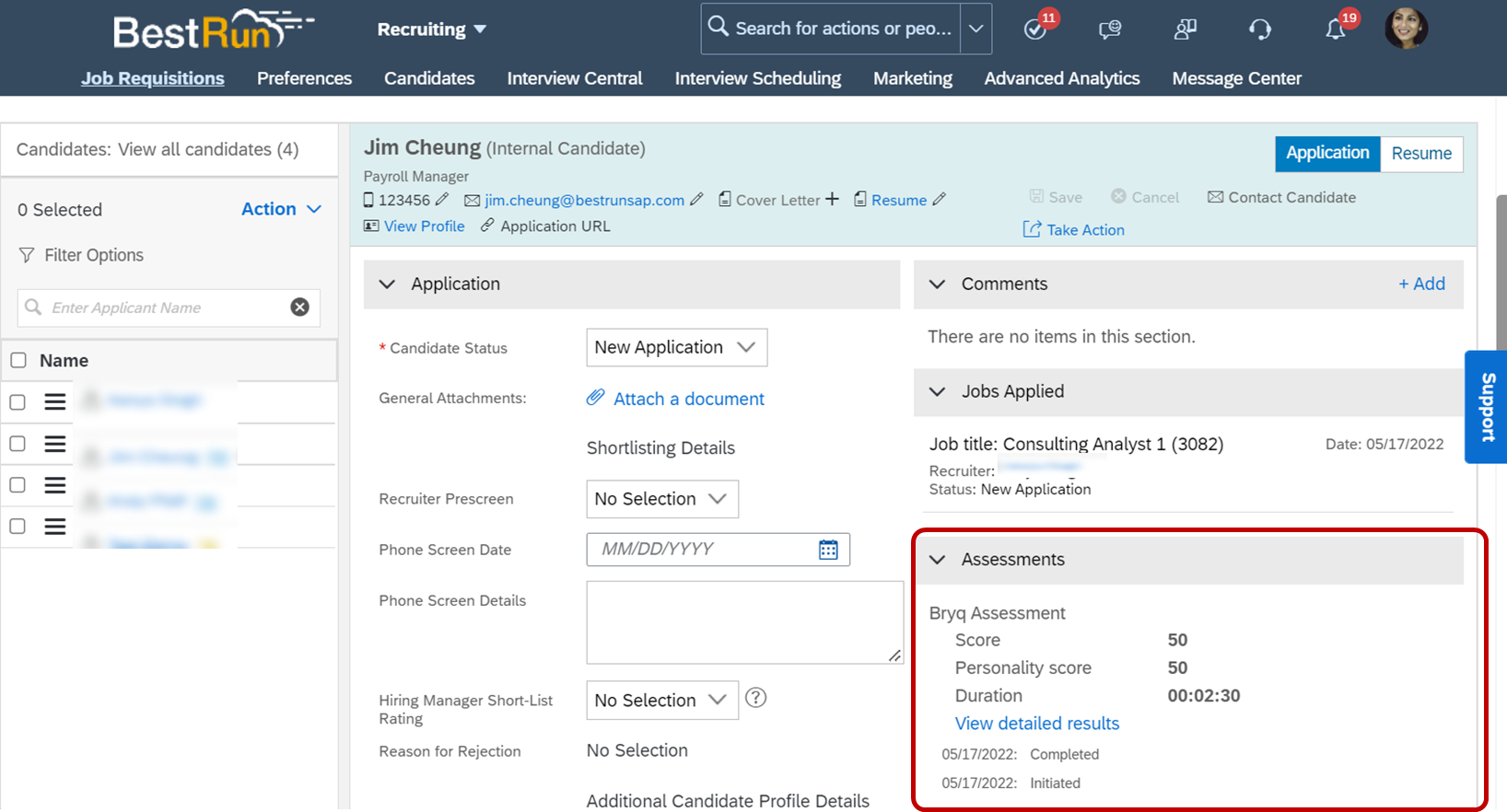Collapse the Assessments section
This screenshot has height=812, width=1507.
pyautogui.click(x=938, y=560)
